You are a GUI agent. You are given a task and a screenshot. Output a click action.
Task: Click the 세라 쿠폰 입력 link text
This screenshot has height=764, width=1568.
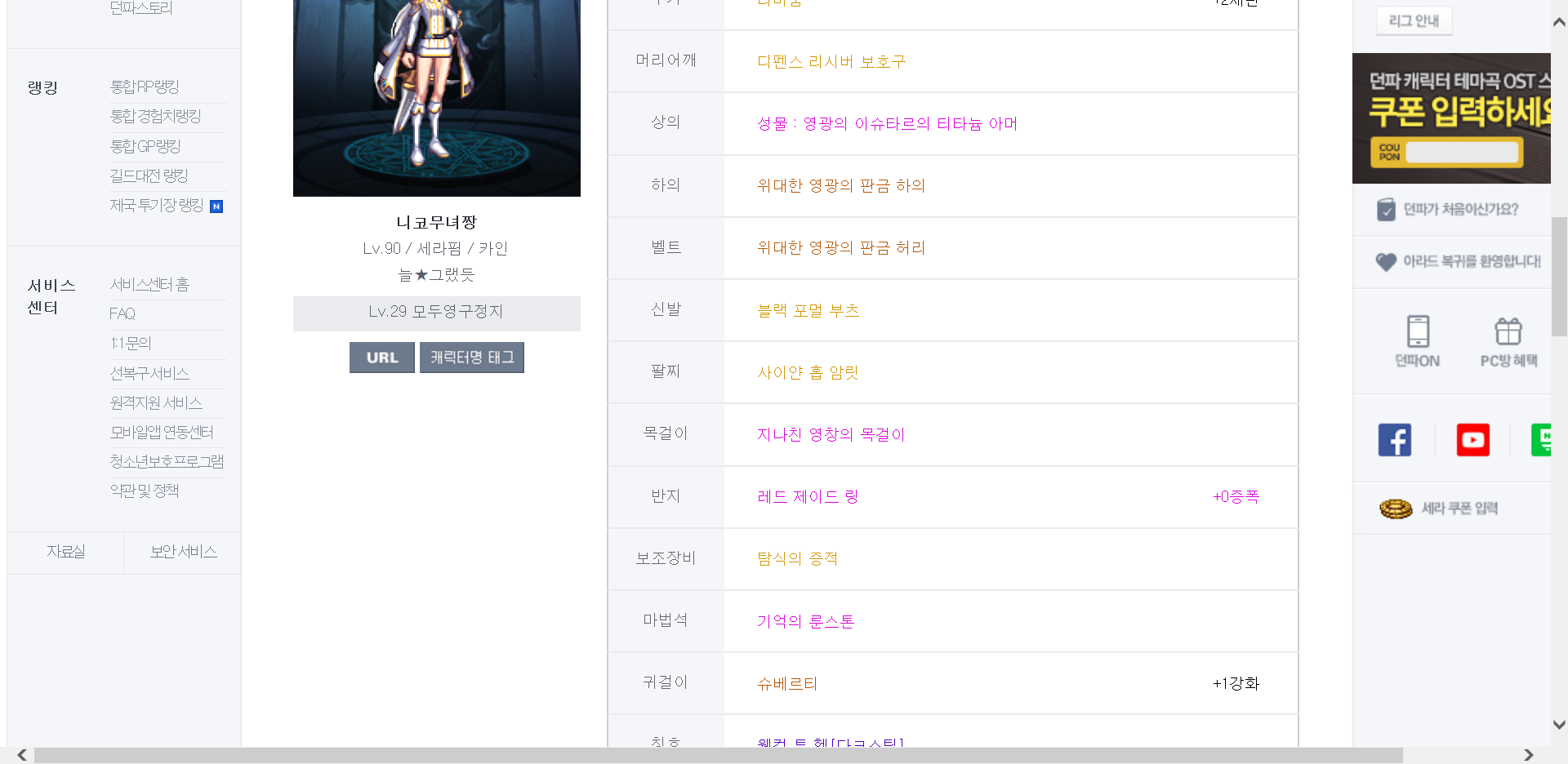tap(1459, 509)
